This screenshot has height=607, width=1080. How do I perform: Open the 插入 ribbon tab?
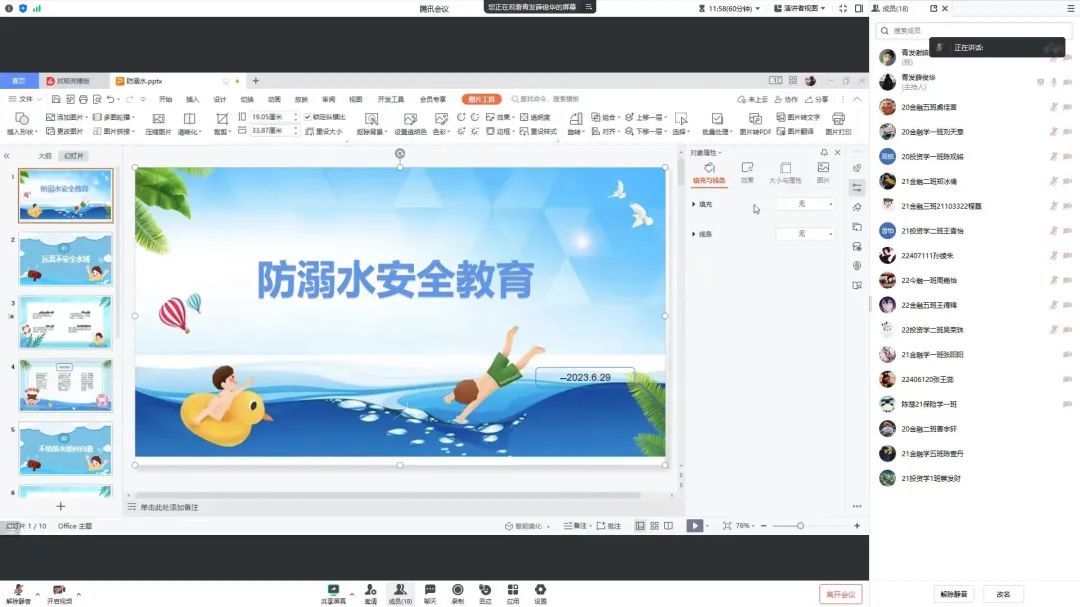(x=192, y=99)
